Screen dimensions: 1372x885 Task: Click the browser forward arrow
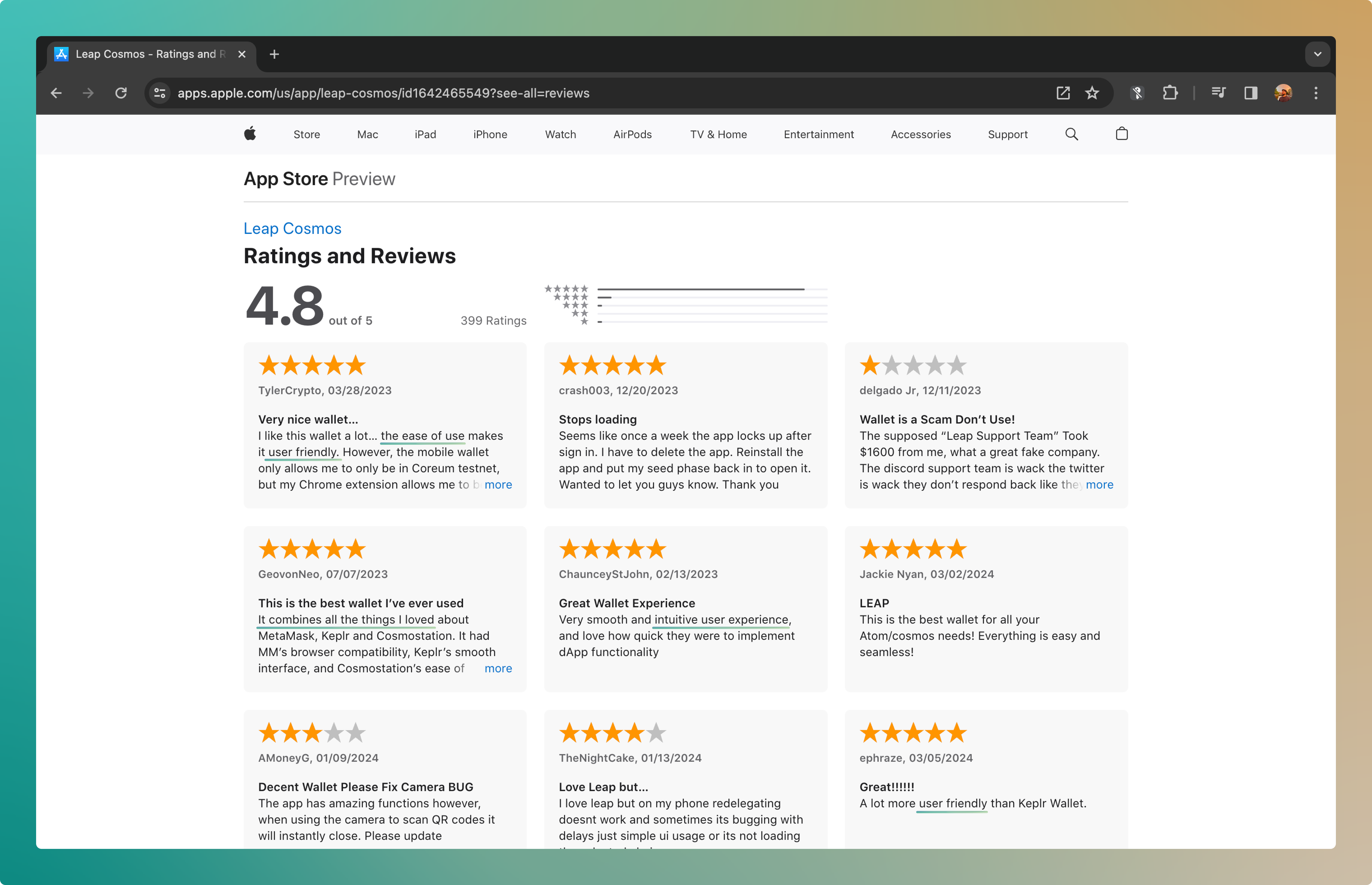(88, 93)
